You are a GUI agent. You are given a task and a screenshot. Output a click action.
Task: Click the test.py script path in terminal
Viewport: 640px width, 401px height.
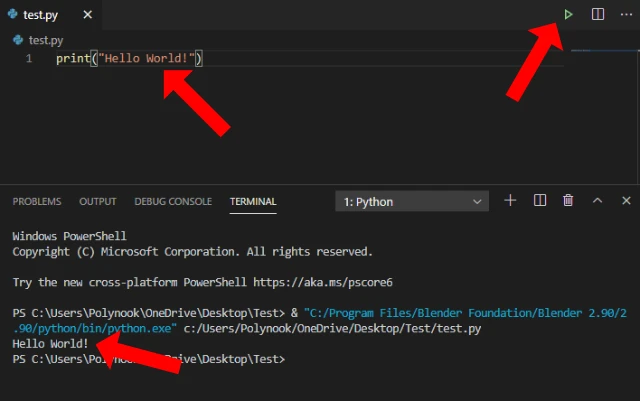(x=332, y=329)
